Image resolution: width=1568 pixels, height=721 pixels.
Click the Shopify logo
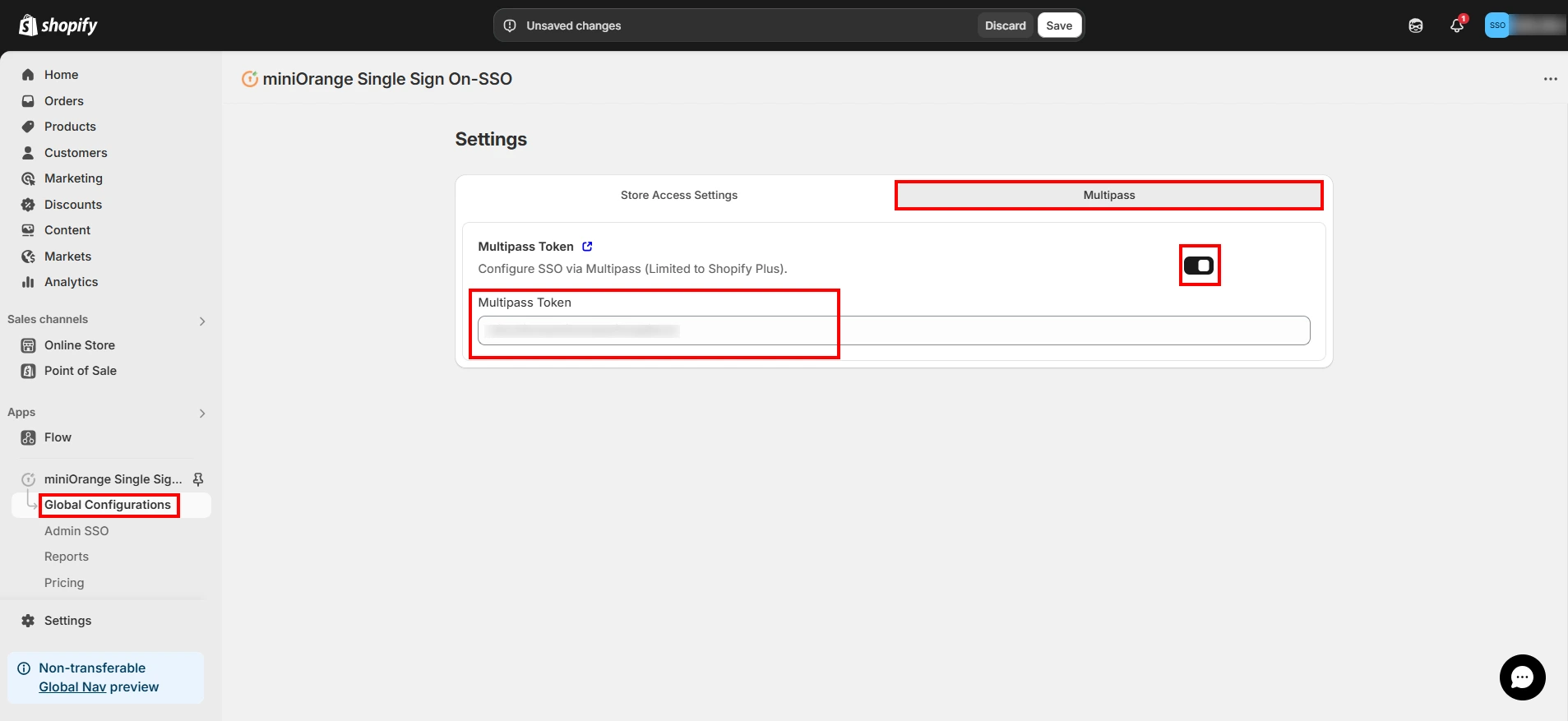coord(58,25)
